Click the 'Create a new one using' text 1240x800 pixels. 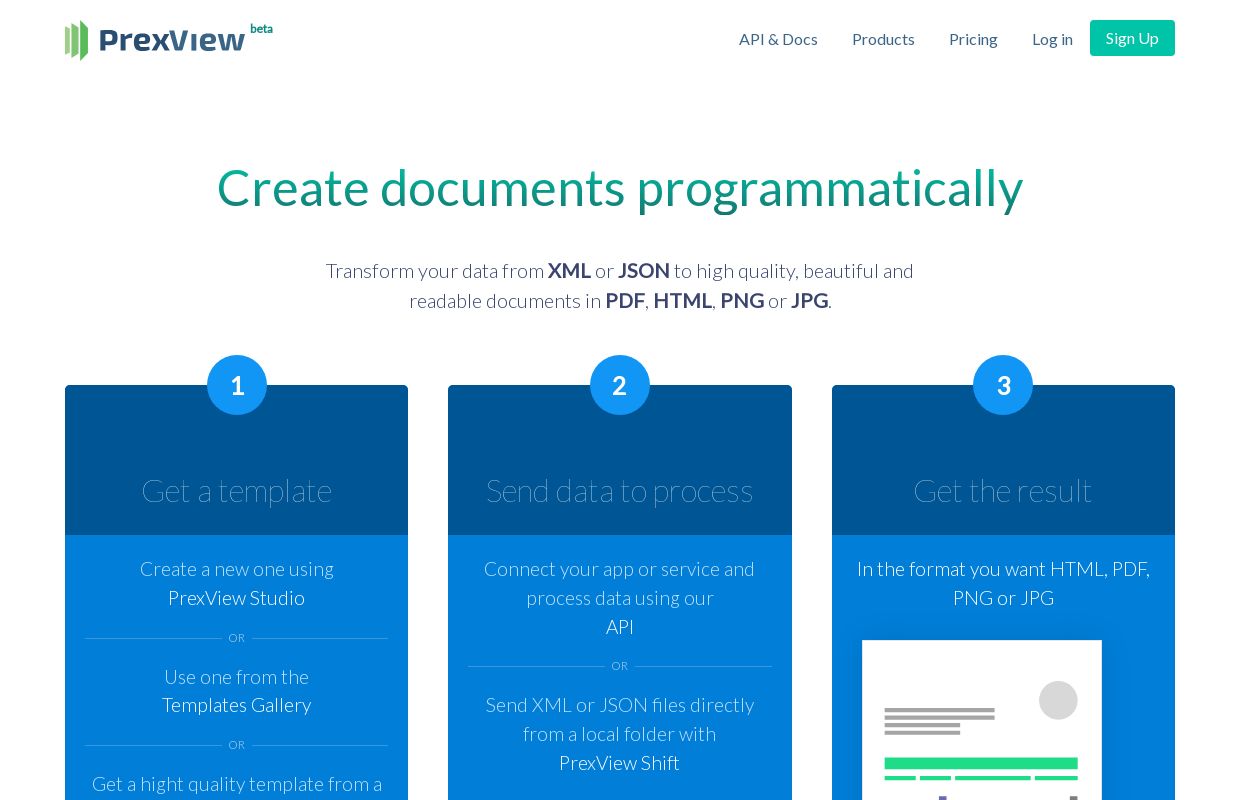[237, 569]
